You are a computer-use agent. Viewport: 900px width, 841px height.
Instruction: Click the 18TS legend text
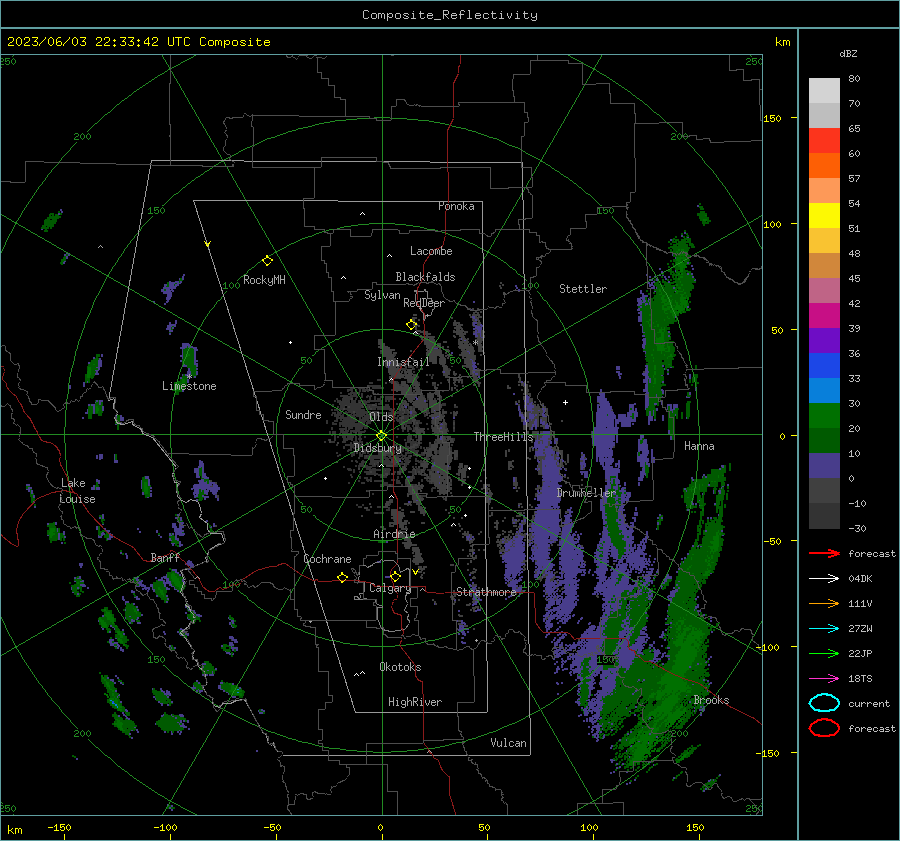pos(860,679)
